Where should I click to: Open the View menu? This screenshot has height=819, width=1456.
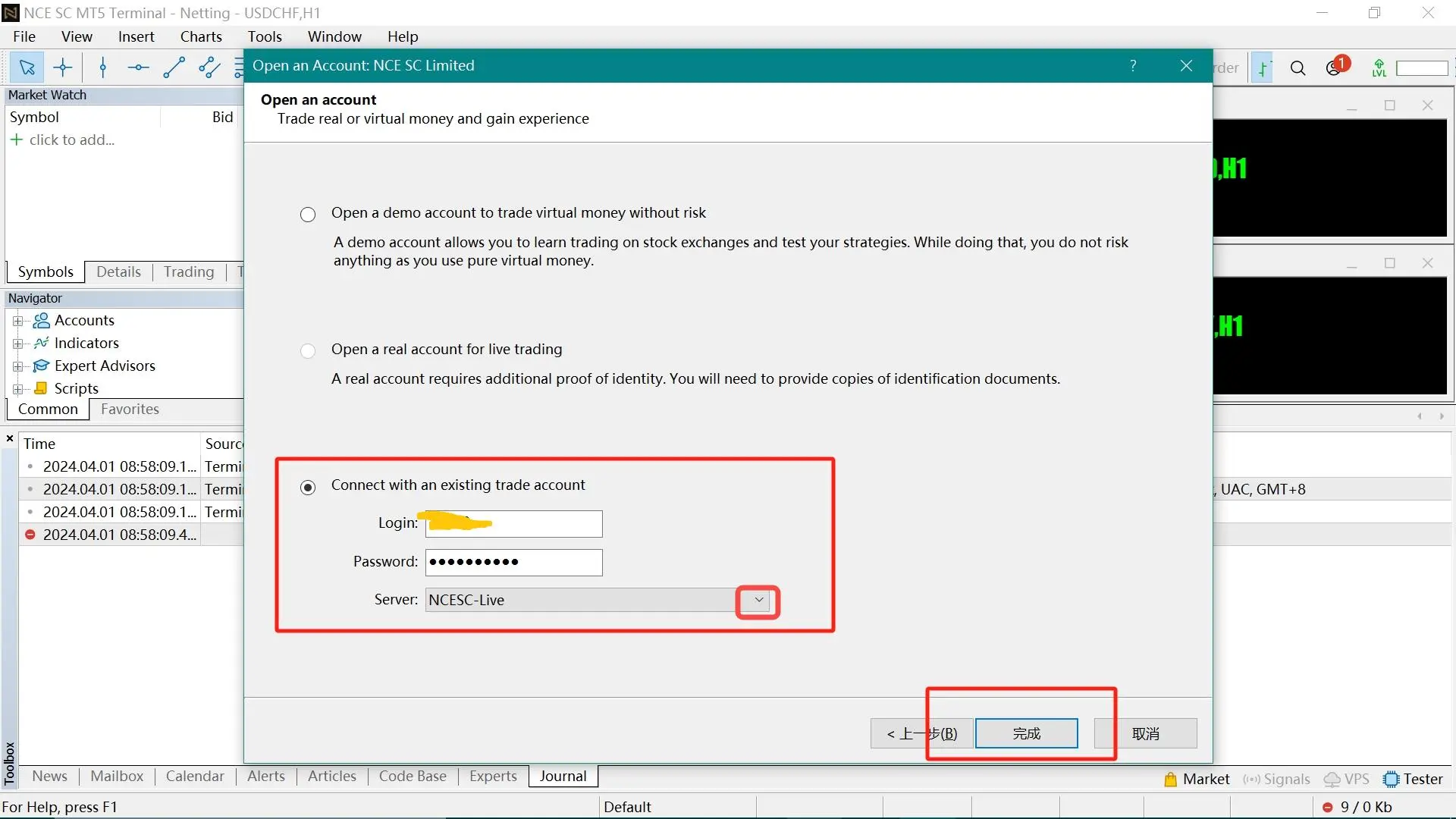point(77,36)
